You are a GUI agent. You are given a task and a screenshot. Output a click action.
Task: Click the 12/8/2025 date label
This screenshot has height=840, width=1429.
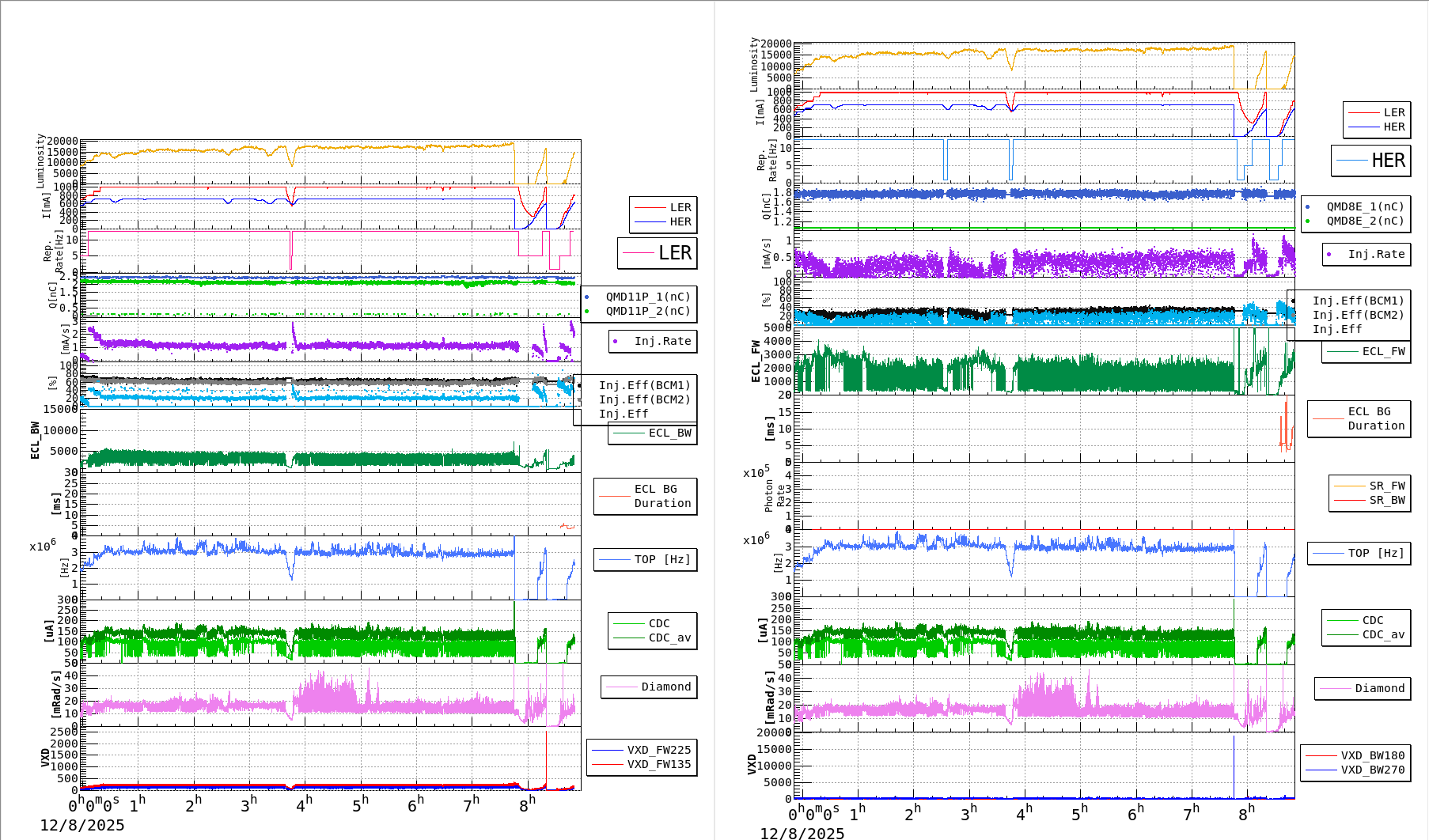click(81, 824)
